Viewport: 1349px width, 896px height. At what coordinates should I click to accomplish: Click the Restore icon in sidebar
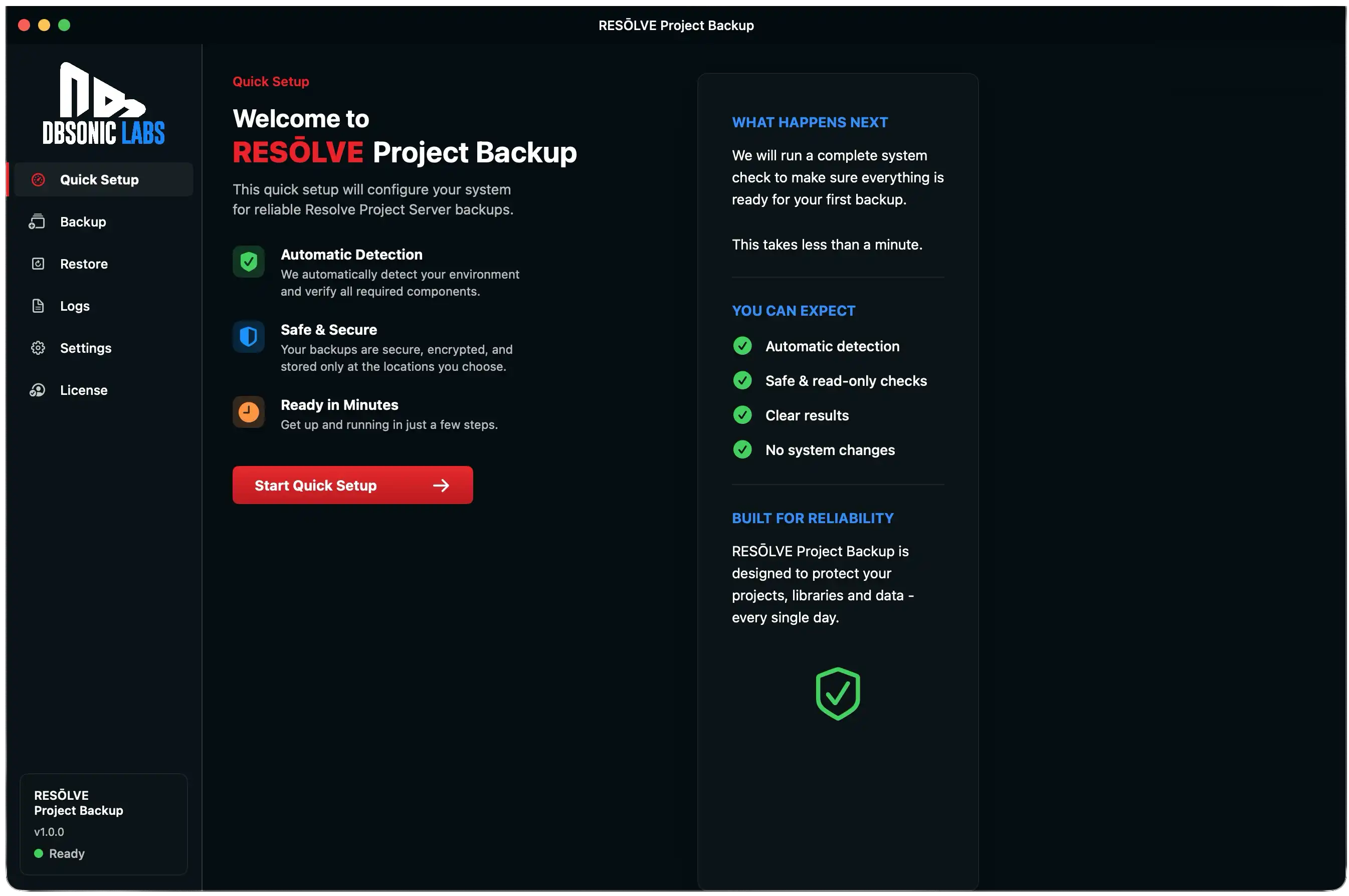pos(38,264)
